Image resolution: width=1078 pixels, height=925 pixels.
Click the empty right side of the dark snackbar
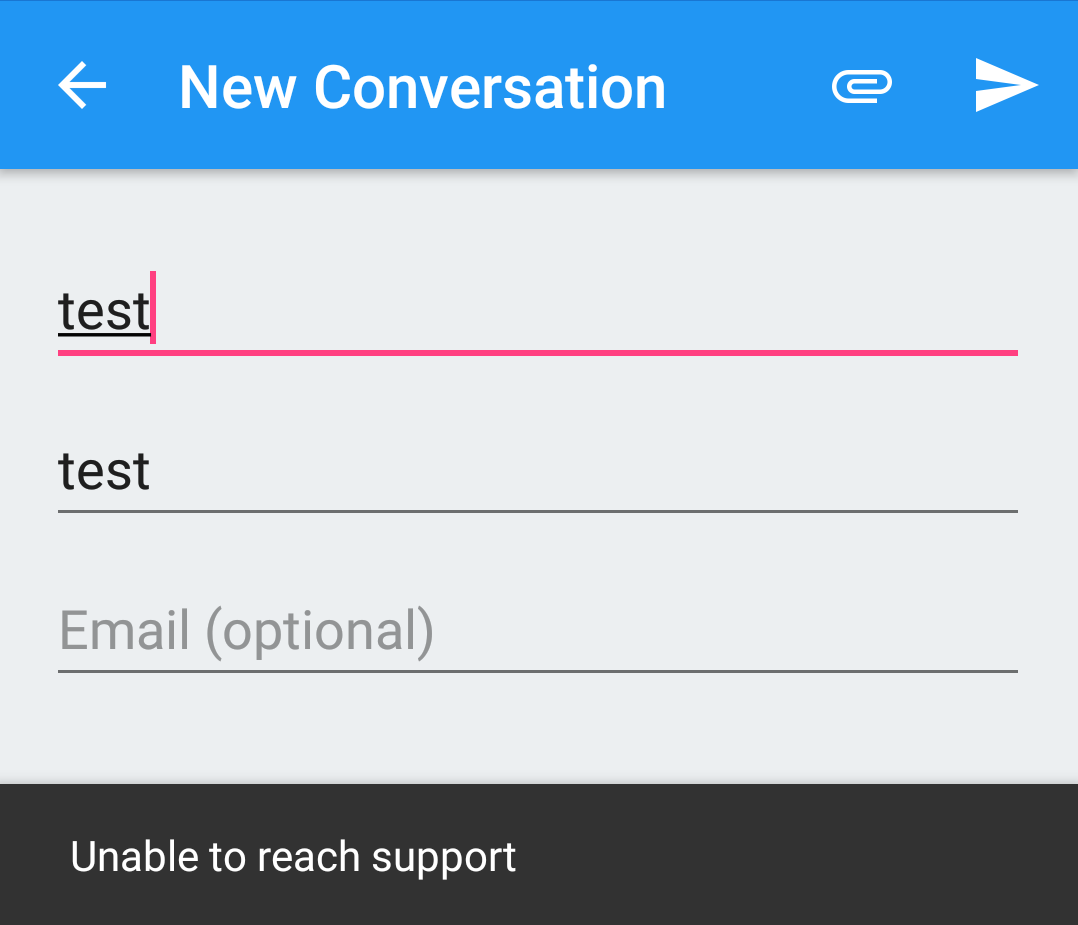tap(850, 856)
